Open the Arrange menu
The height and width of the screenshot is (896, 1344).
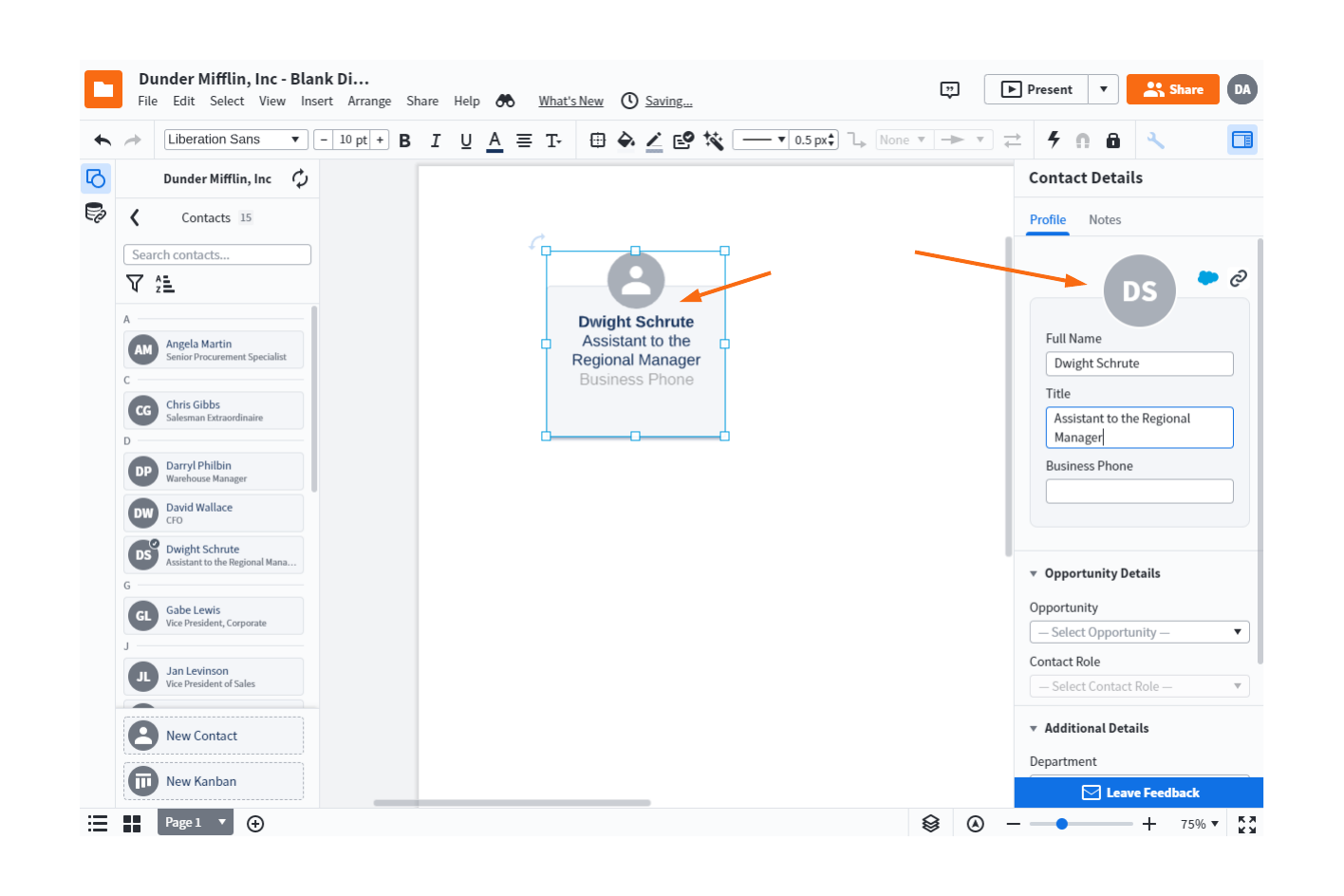369,101
